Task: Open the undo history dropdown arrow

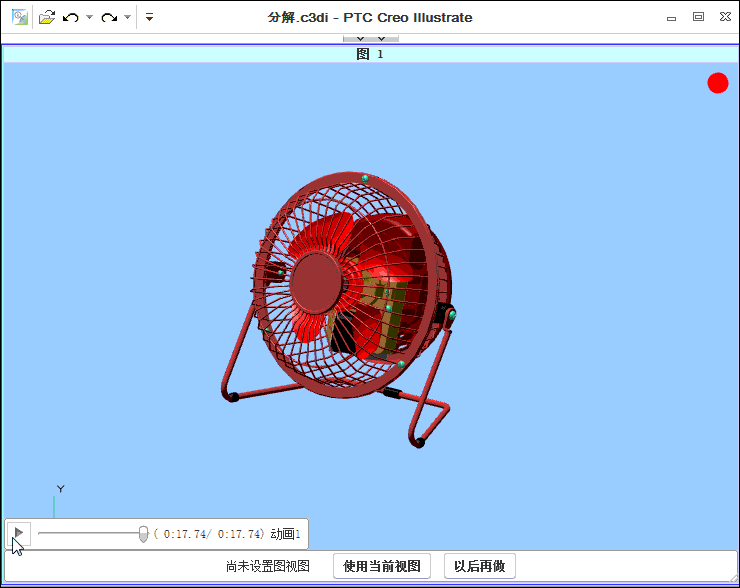Action: point(90,17)
